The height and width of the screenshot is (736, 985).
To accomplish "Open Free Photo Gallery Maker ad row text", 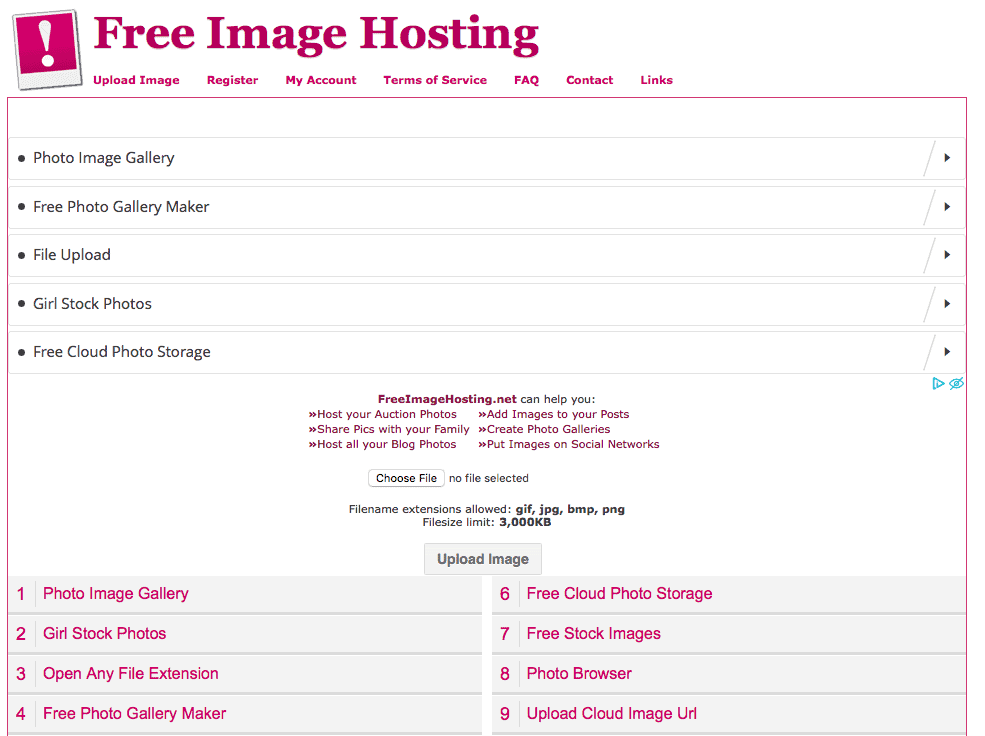I will [121, 207].
